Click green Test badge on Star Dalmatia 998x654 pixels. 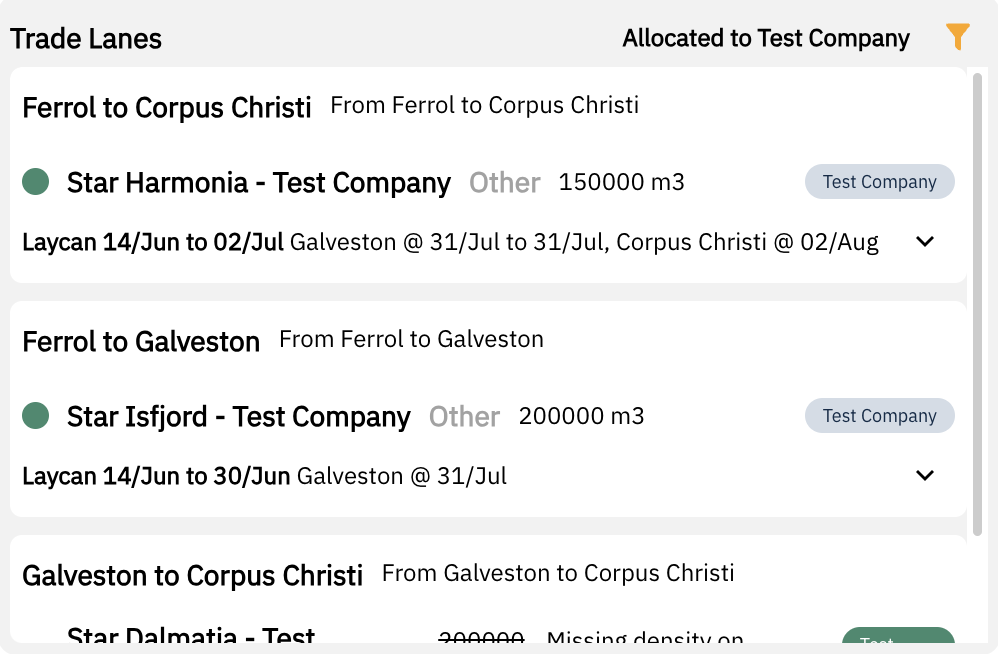(x=897, y=637)
